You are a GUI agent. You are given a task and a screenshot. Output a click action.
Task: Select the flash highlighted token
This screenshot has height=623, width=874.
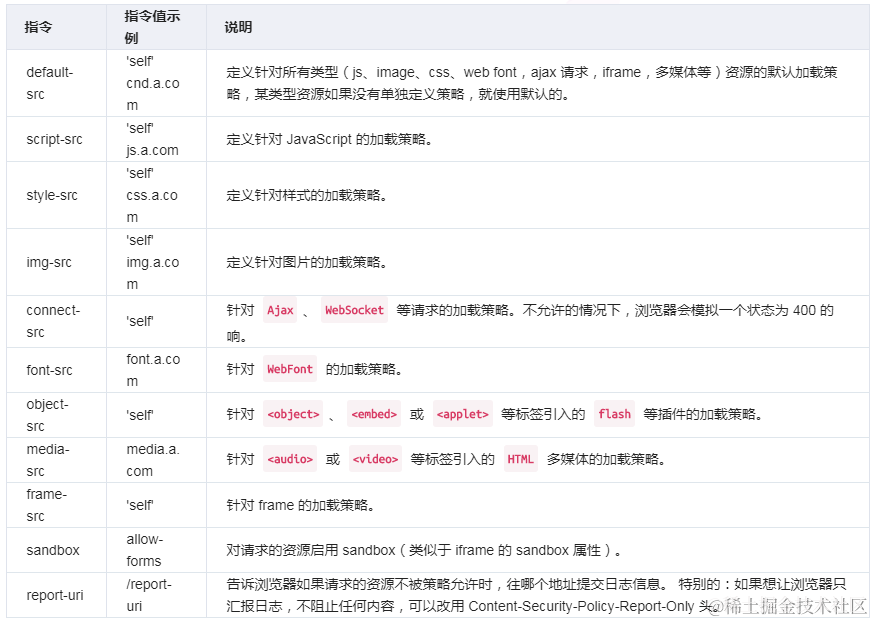click(614, 413)
